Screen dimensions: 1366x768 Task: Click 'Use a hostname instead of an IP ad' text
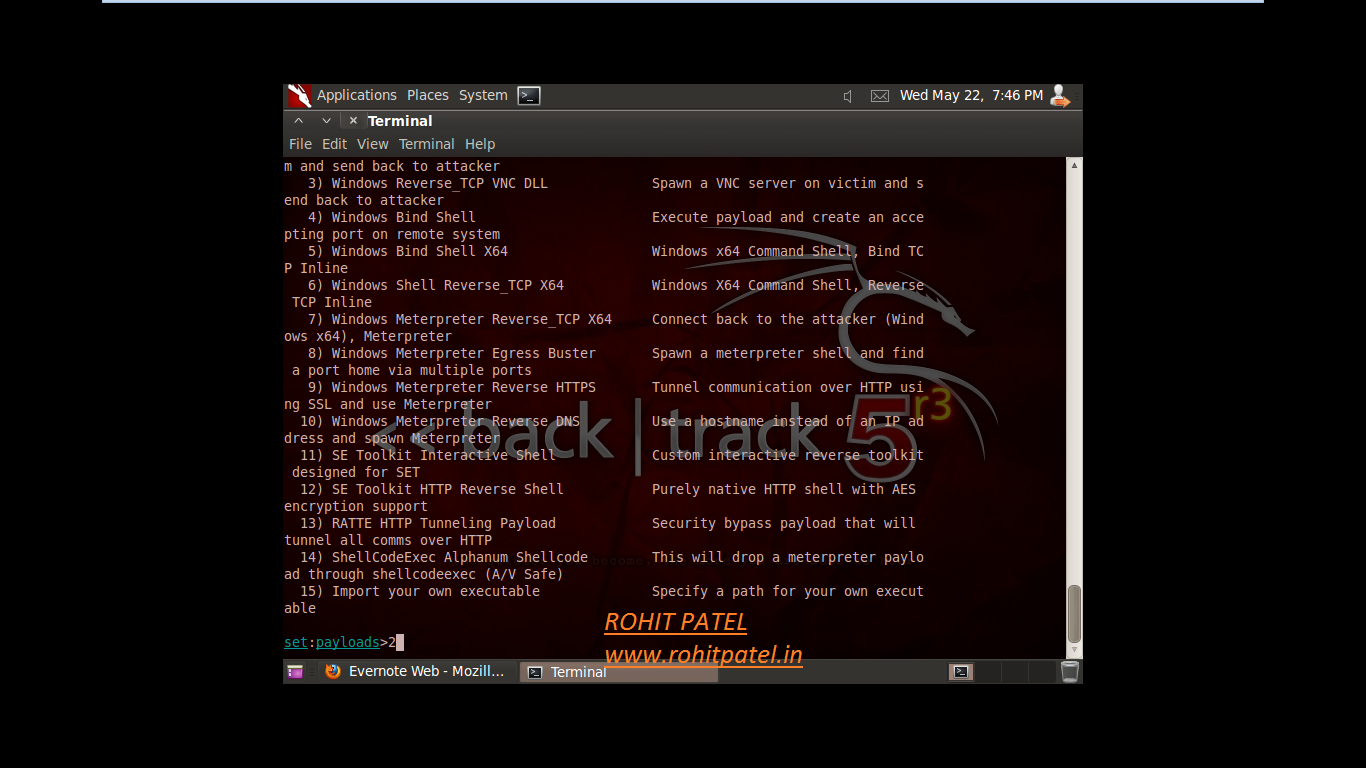[788, 421]
